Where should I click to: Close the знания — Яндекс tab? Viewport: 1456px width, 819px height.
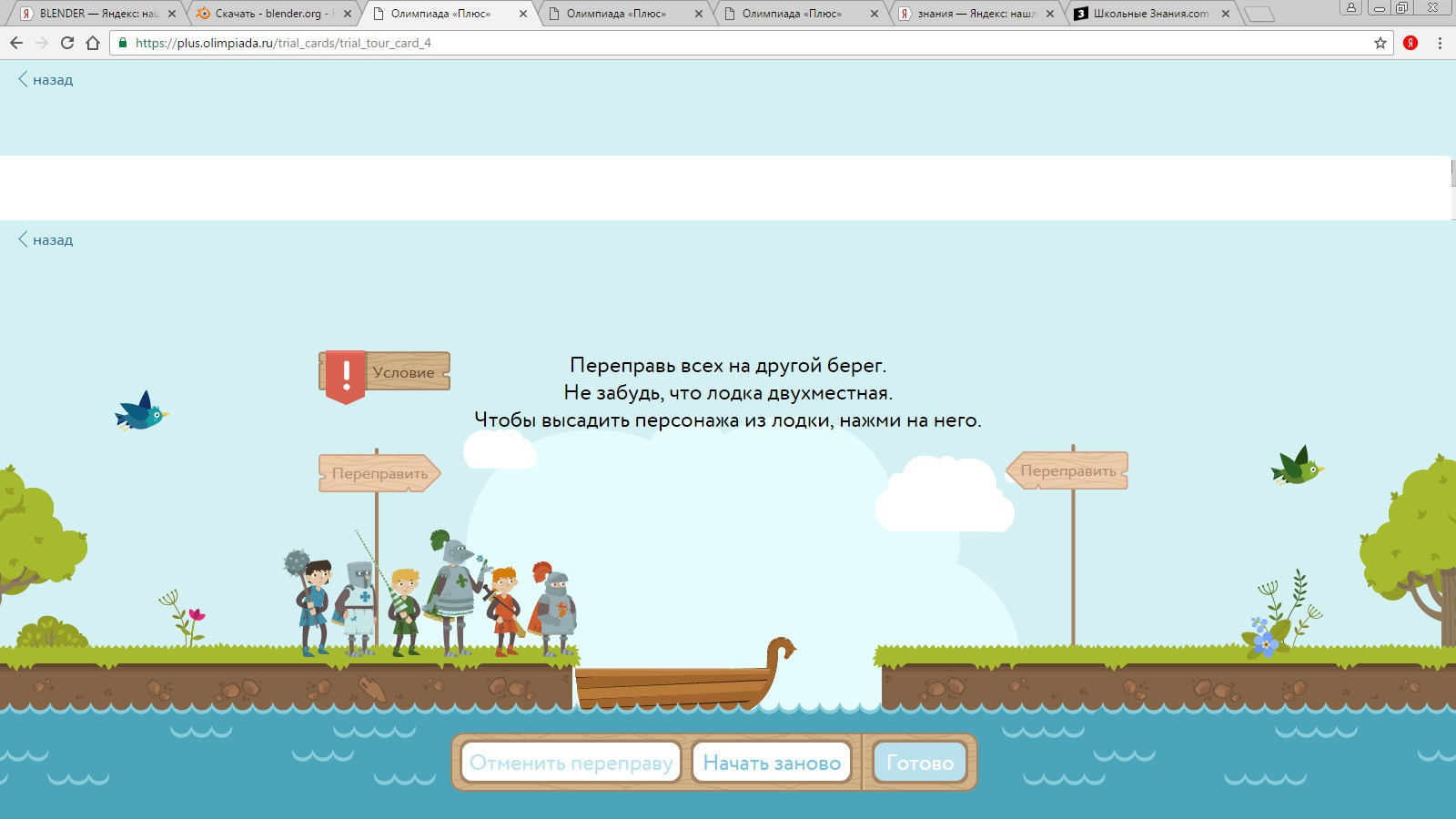(x=1050, y=14)
